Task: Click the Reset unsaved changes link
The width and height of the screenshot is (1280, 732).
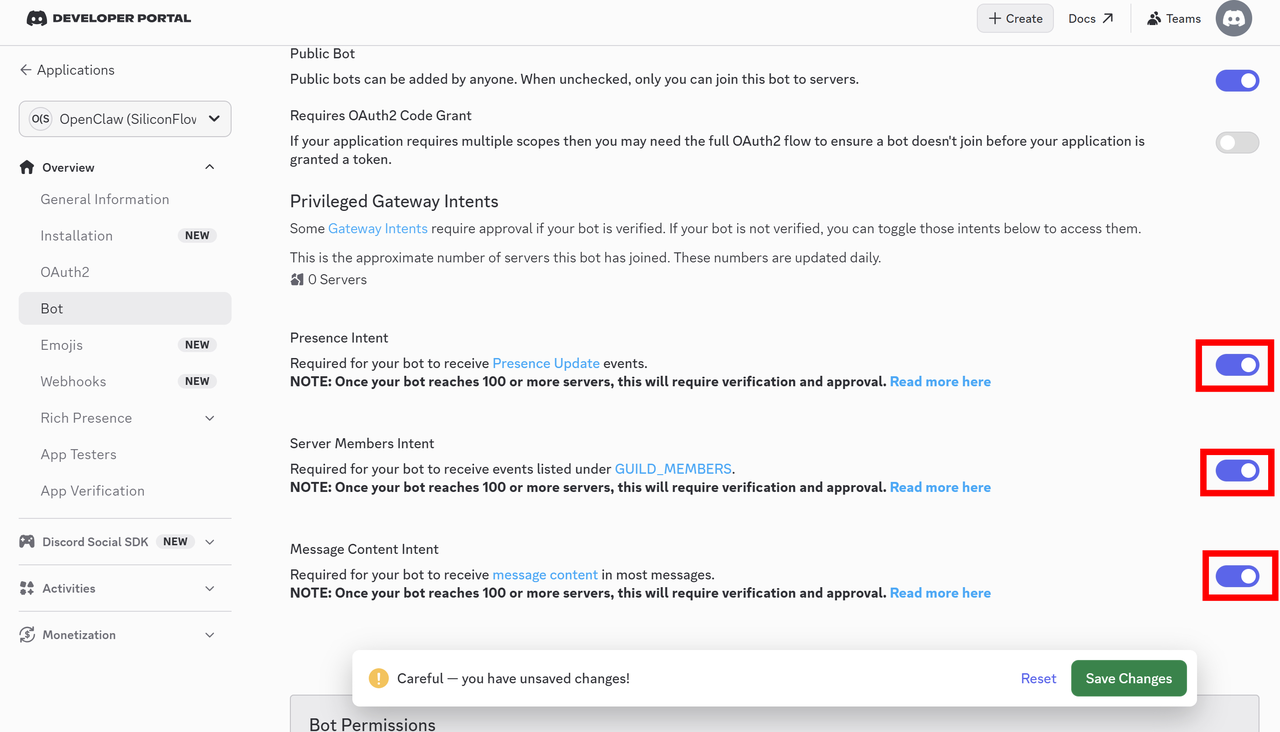Action: (x=1038, y=678)
